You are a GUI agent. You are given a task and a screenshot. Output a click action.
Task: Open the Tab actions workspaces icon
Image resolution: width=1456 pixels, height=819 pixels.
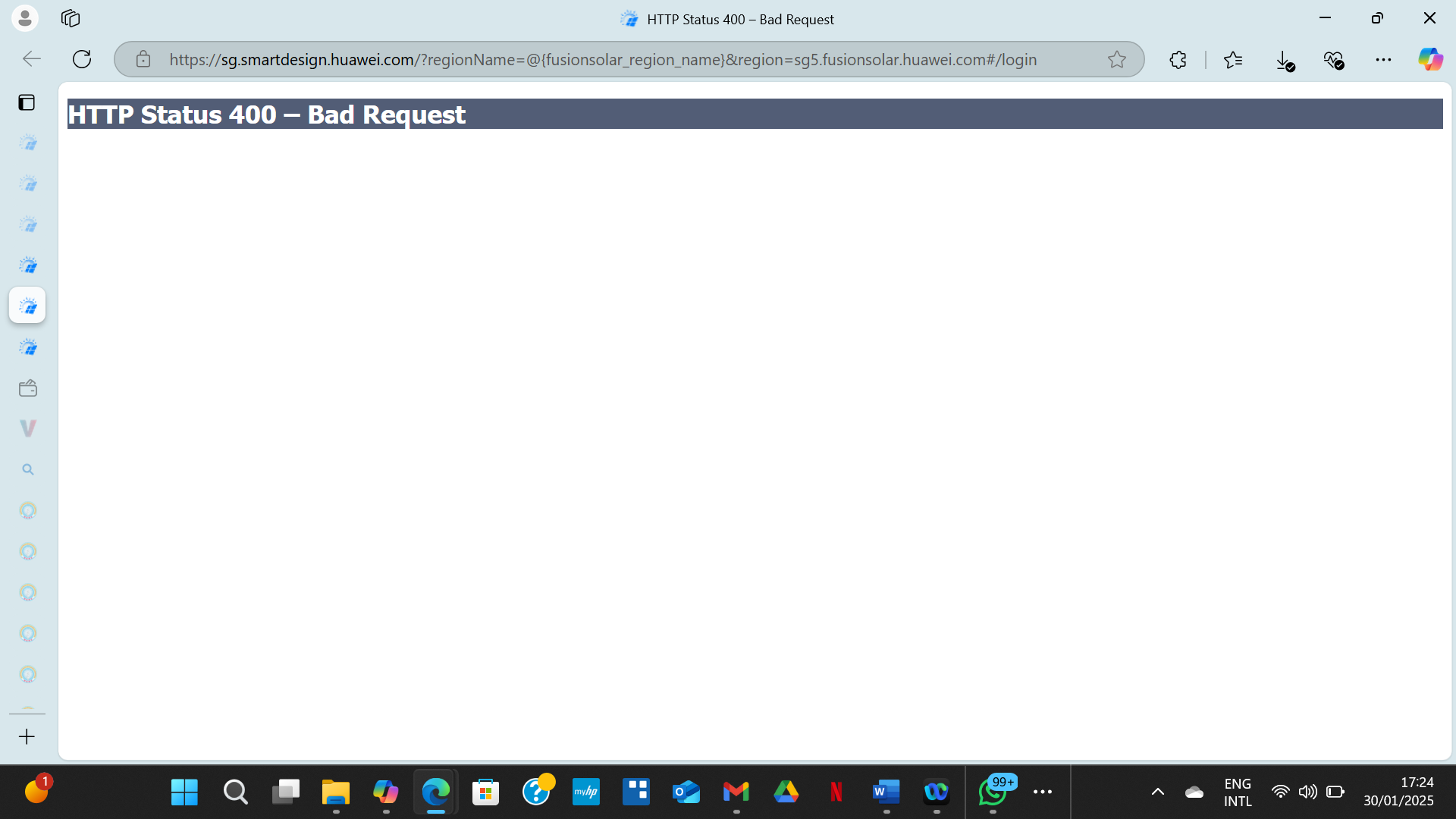(x=71, y=18)
